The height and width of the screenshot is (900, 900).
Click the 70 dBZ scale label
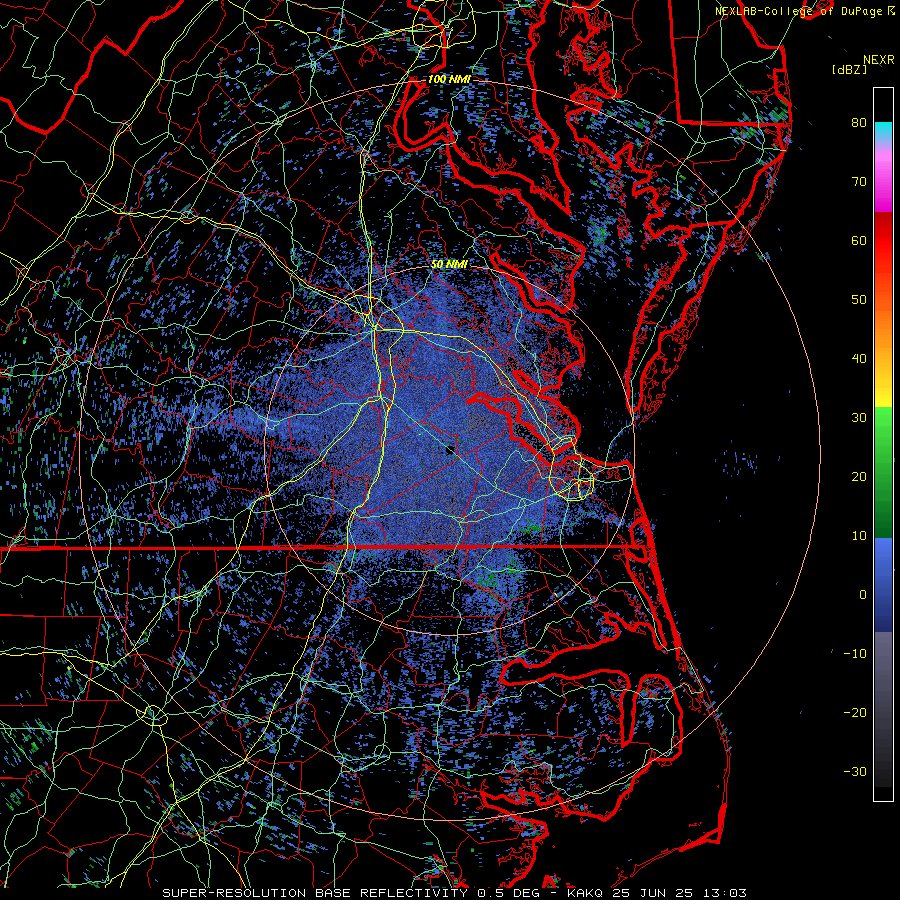[x=859, y=181]
